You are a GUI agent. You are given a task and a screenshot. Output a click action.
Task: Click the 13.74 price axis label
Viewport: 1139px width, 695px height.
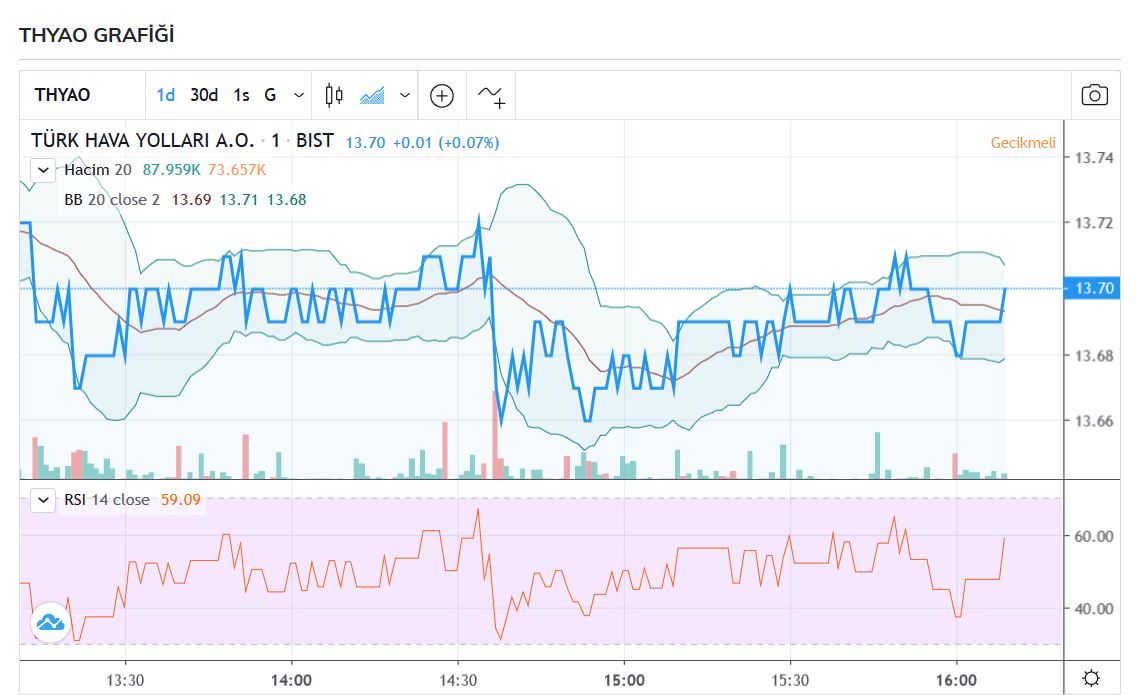1094,158
